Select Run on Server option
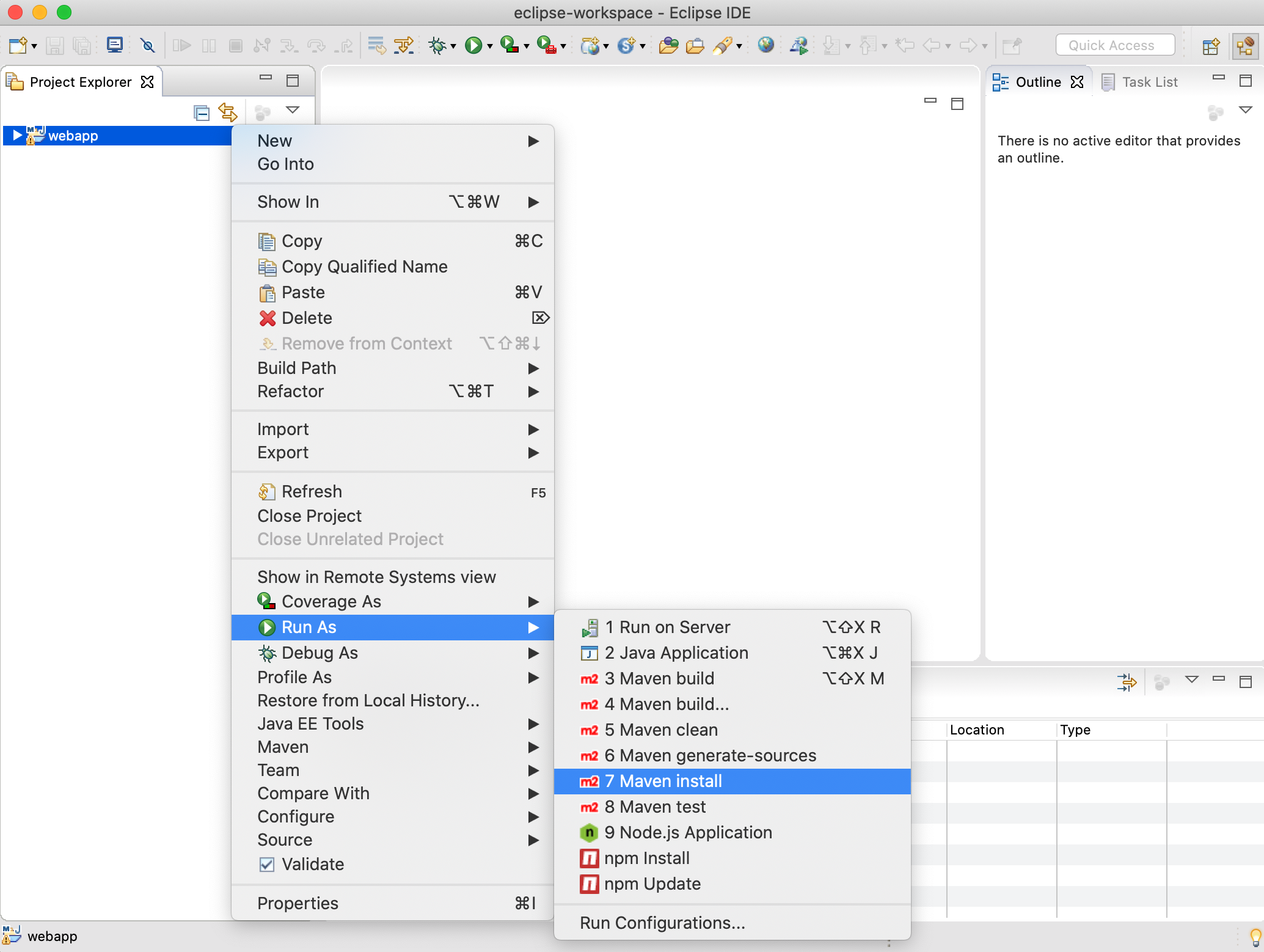 (x=668, y=627)
